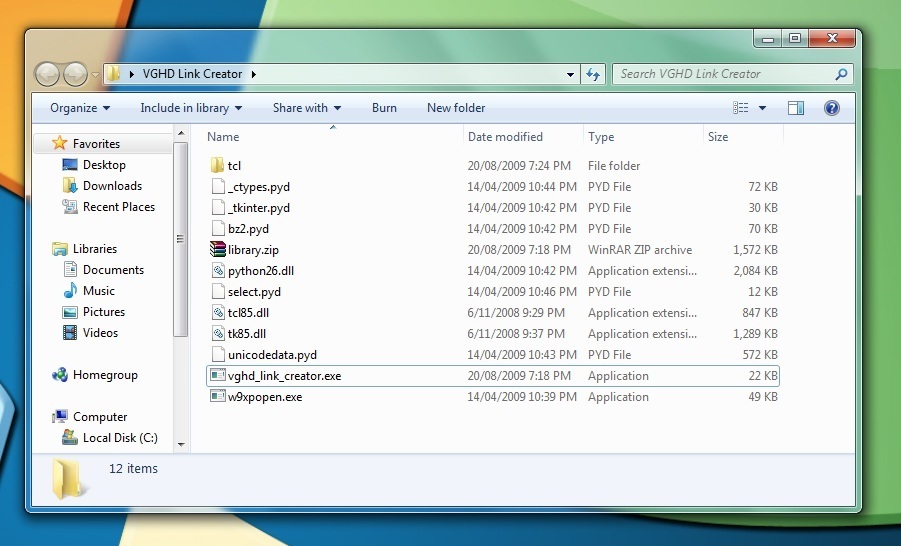
Task: Open Downloads in Favorites sidebar
Action: click(111, 186)
